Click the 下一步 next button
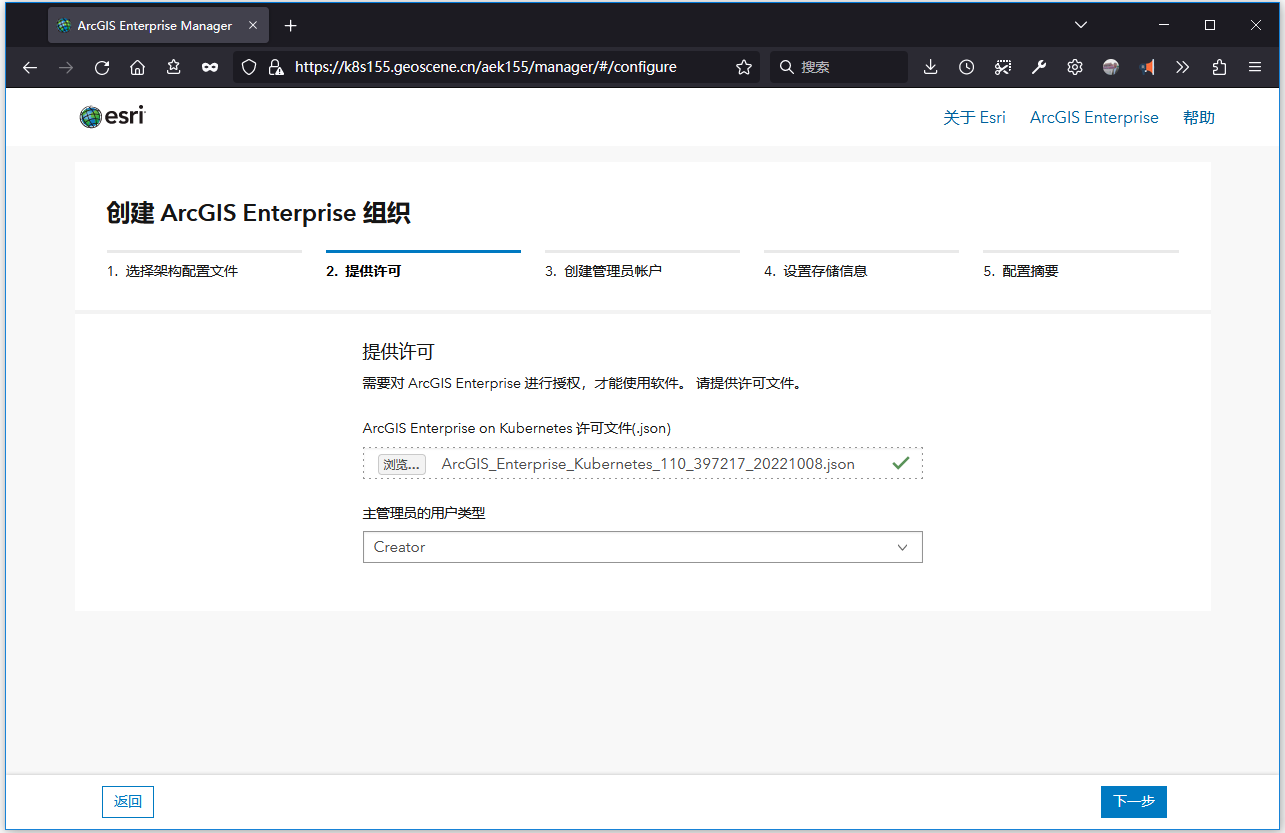 click(1134, 802)
